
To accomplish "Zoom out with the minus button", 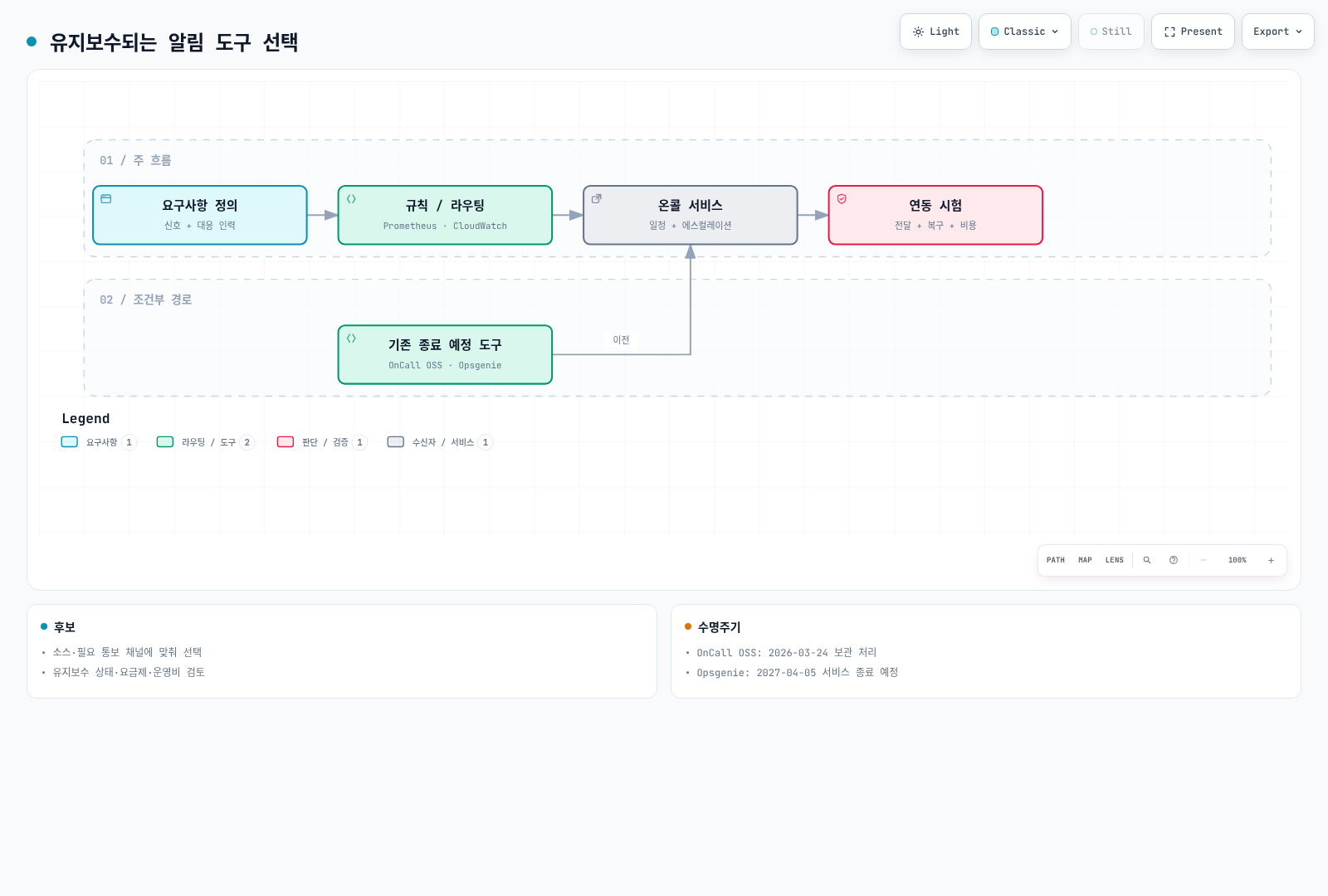I will click(1203, 560).
